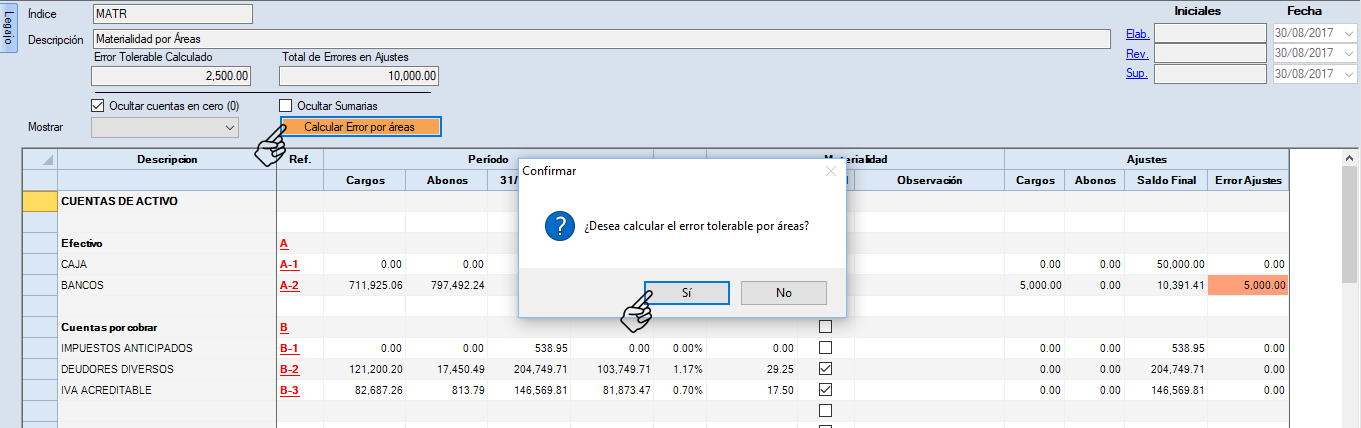
Task: Click the Rev. initials link
Action: click(1137, 54)
